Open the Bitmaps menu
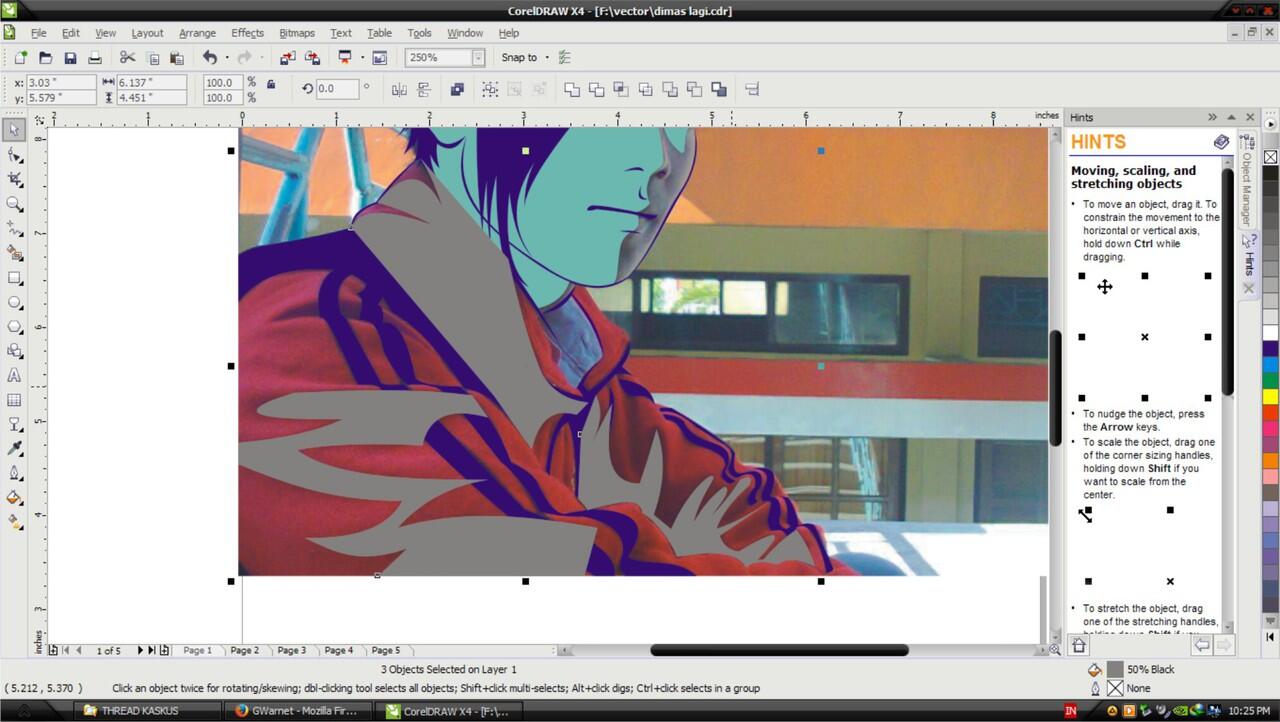This screenshot has width=1280, height=722. click(297, 33)
